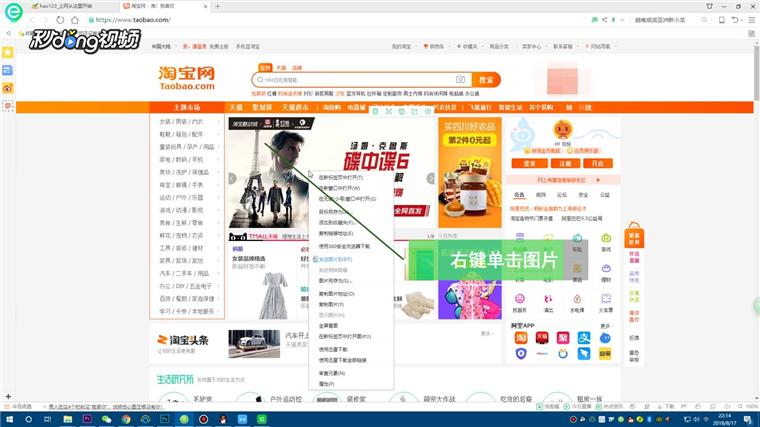Open 购物车 shopping cart link
The height and width of the screenshot is (427, 760).
point(434,47)
